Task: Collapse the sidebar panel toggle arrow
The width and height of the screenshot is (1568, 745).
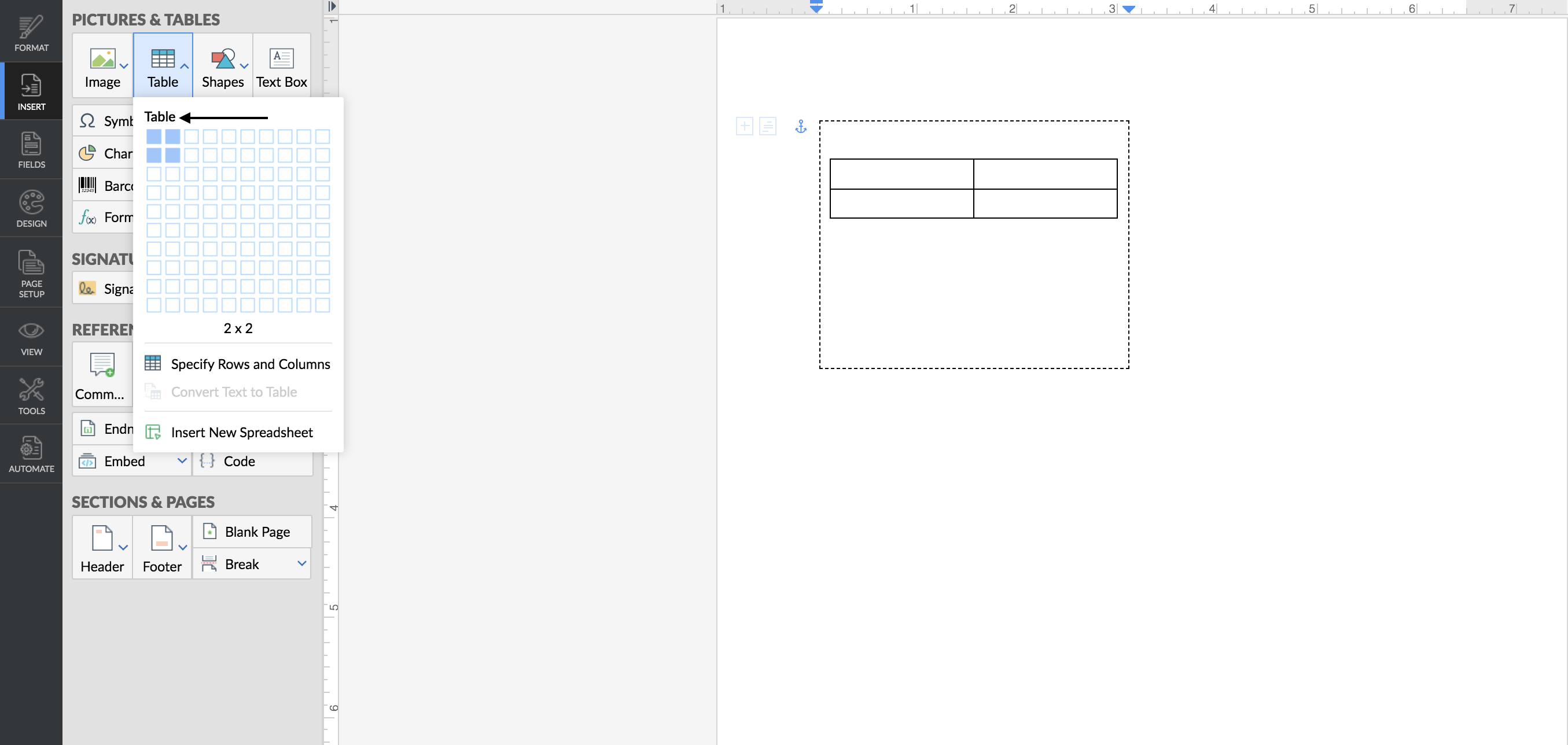Action: pyautogui.click(x=332, y=6)
